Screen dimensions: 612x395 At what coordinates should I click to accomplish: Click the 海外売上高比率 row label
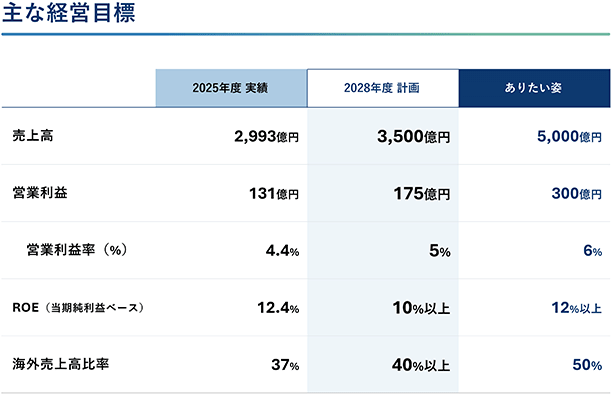tap(60, 364)
